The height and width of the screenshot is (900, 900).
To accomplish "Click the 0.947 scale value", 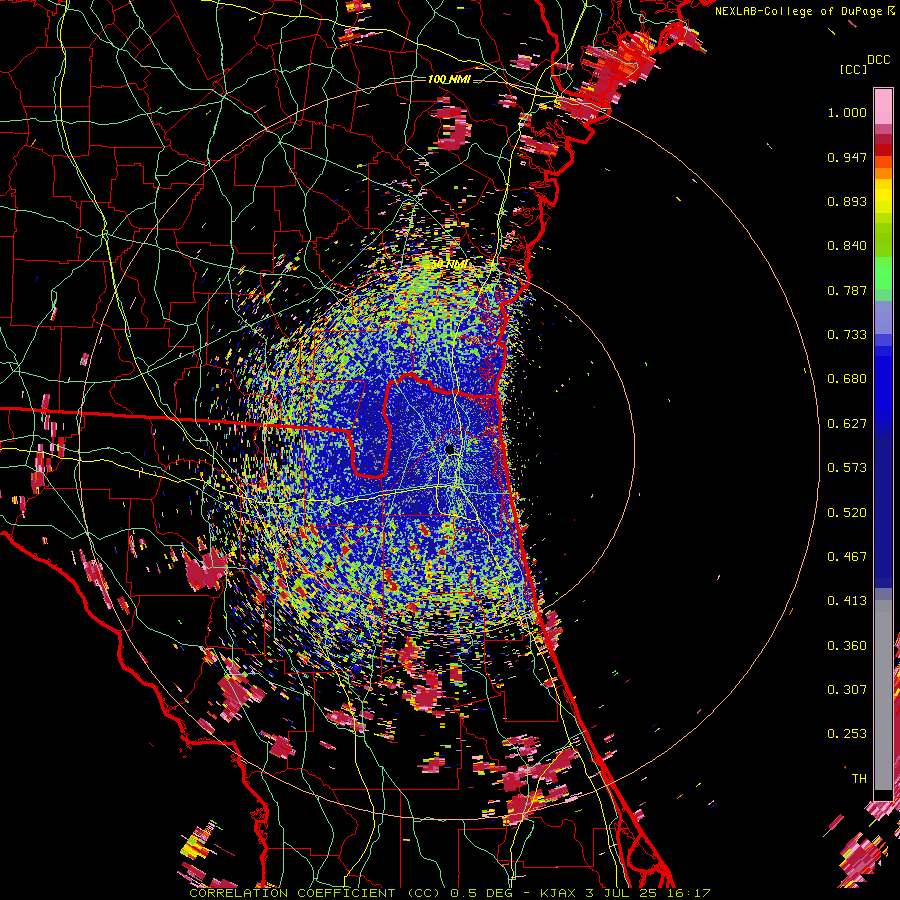I will (847, 157).
